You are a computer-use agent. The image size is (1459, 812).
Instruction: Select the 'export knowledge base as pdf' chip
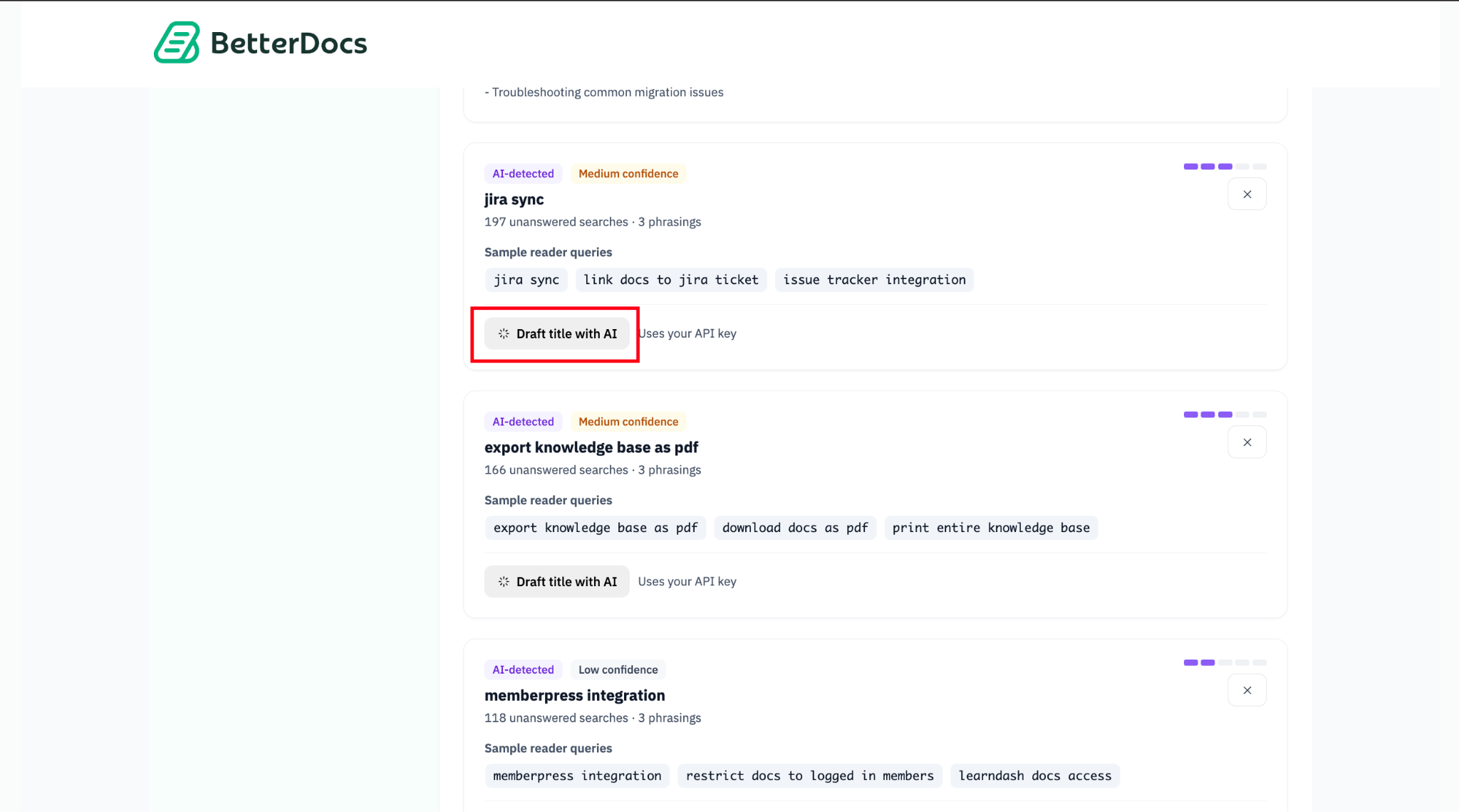pyautogui.click(x=596, y=528)
